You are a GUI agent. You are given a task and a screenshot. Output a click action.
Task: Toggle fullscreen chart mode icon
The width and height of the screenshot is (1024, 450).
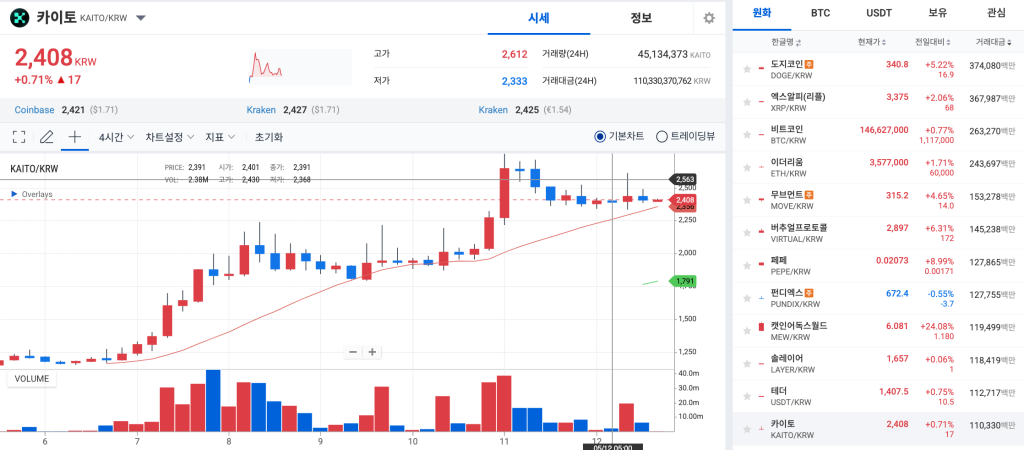(19, 137)
